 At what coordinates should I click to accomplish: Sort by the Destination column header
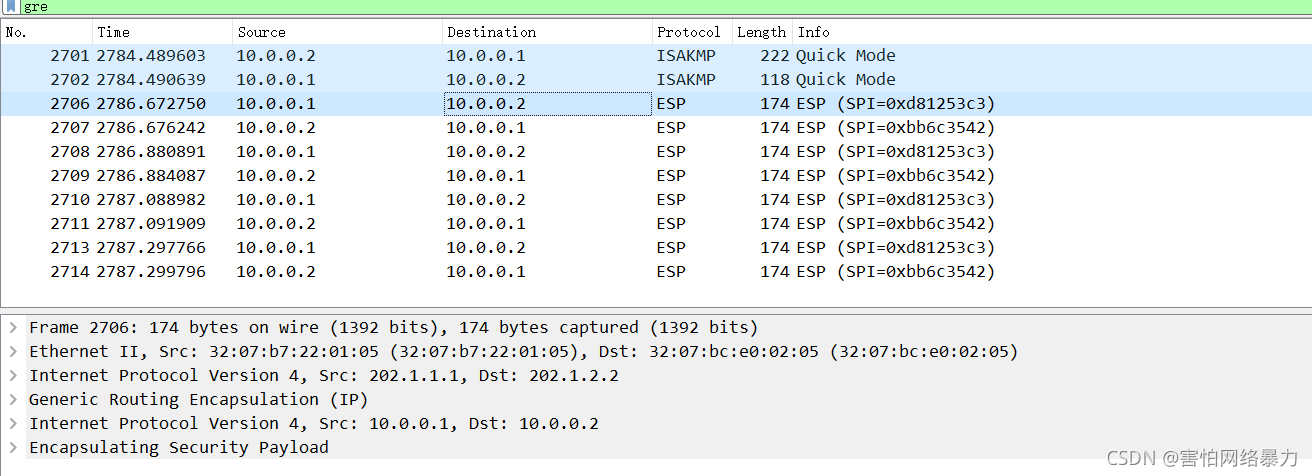click(548, 32)
